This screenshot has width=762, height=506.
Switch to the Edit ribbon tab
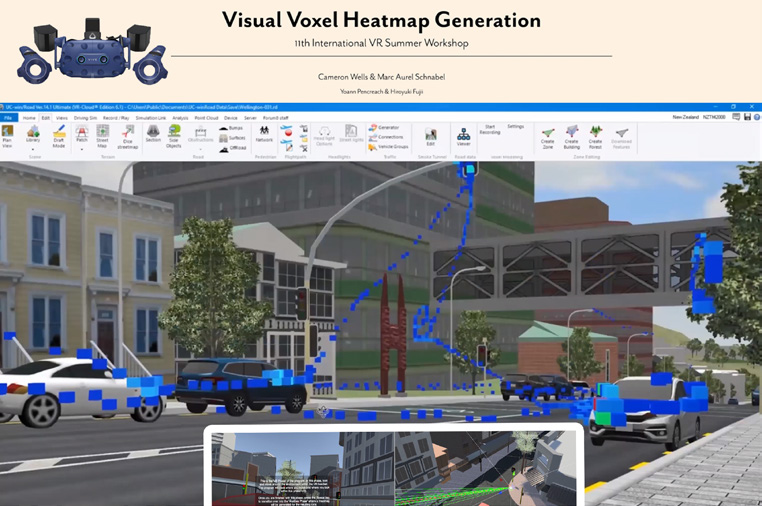click(46, 118)
